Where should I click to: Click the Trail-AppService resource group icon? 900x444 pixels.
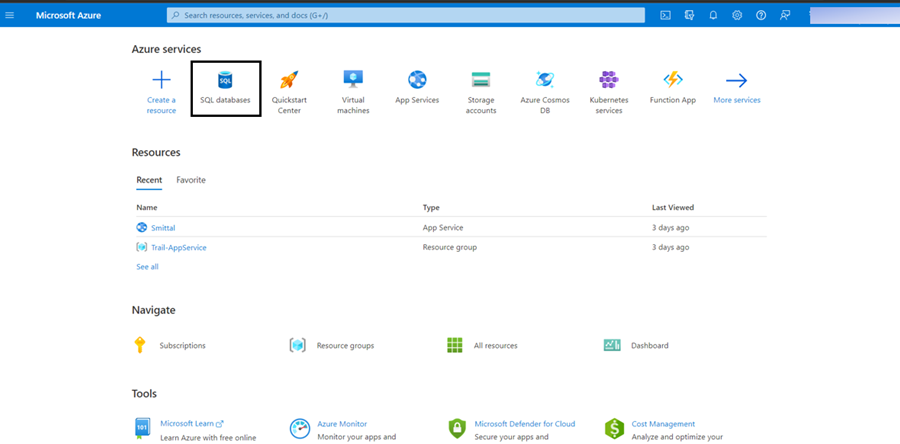pyautogui.click(x=142, y=247)
